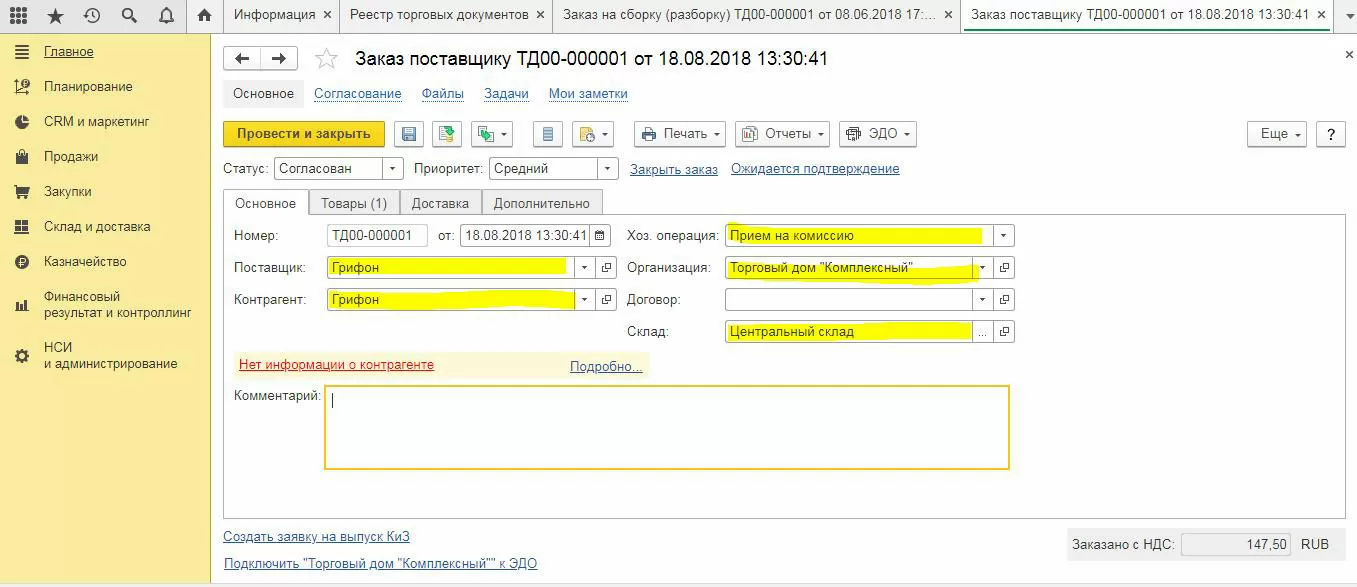
Task: Open Договор record card icon
Action: pos(1005,300)
